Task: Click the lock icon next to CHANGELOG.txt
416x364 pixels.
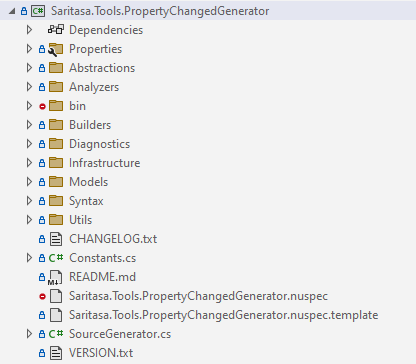Action: 42,239
